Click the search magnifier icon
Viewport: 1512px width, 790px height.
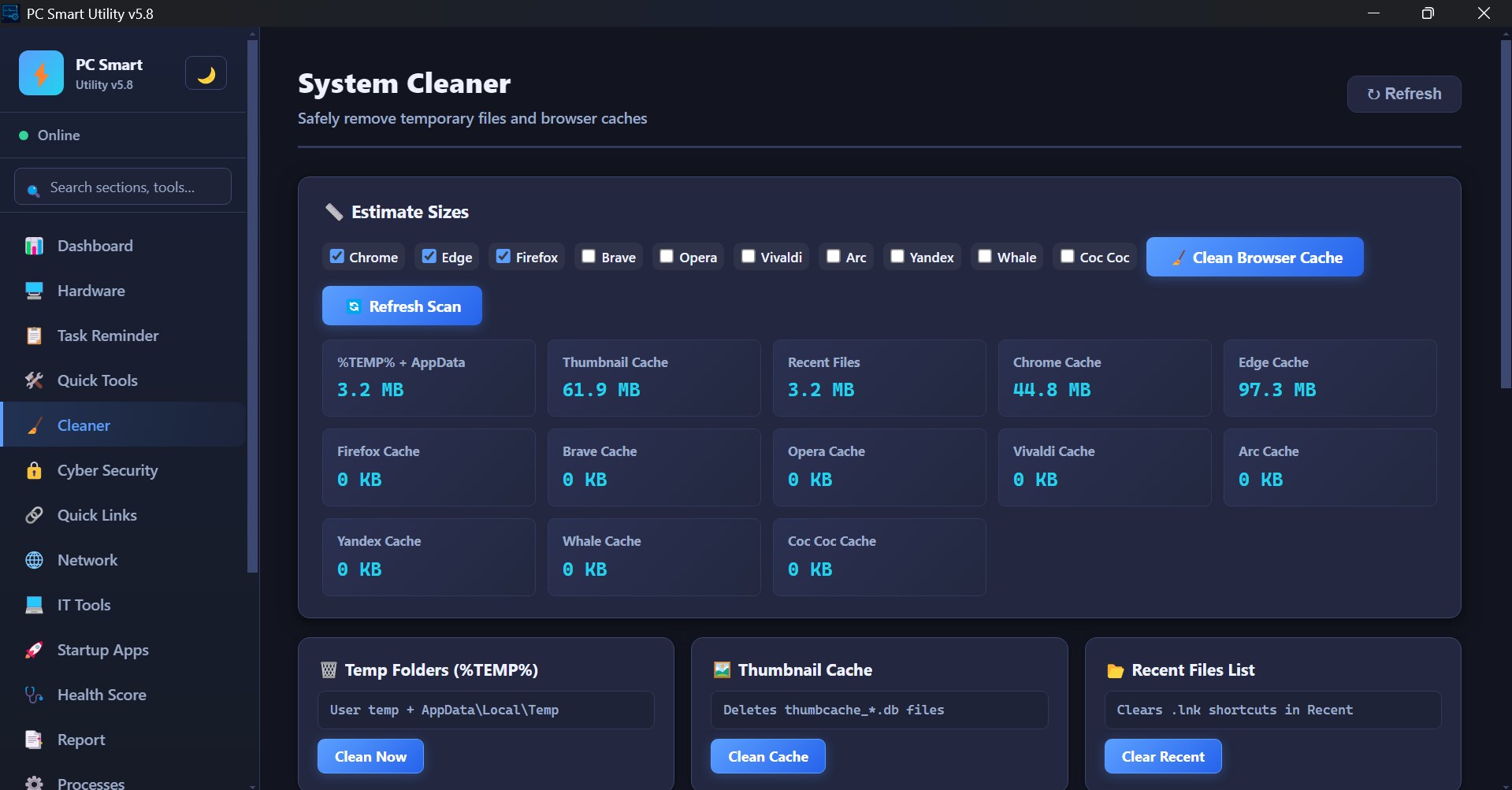(x=33, y=190)
